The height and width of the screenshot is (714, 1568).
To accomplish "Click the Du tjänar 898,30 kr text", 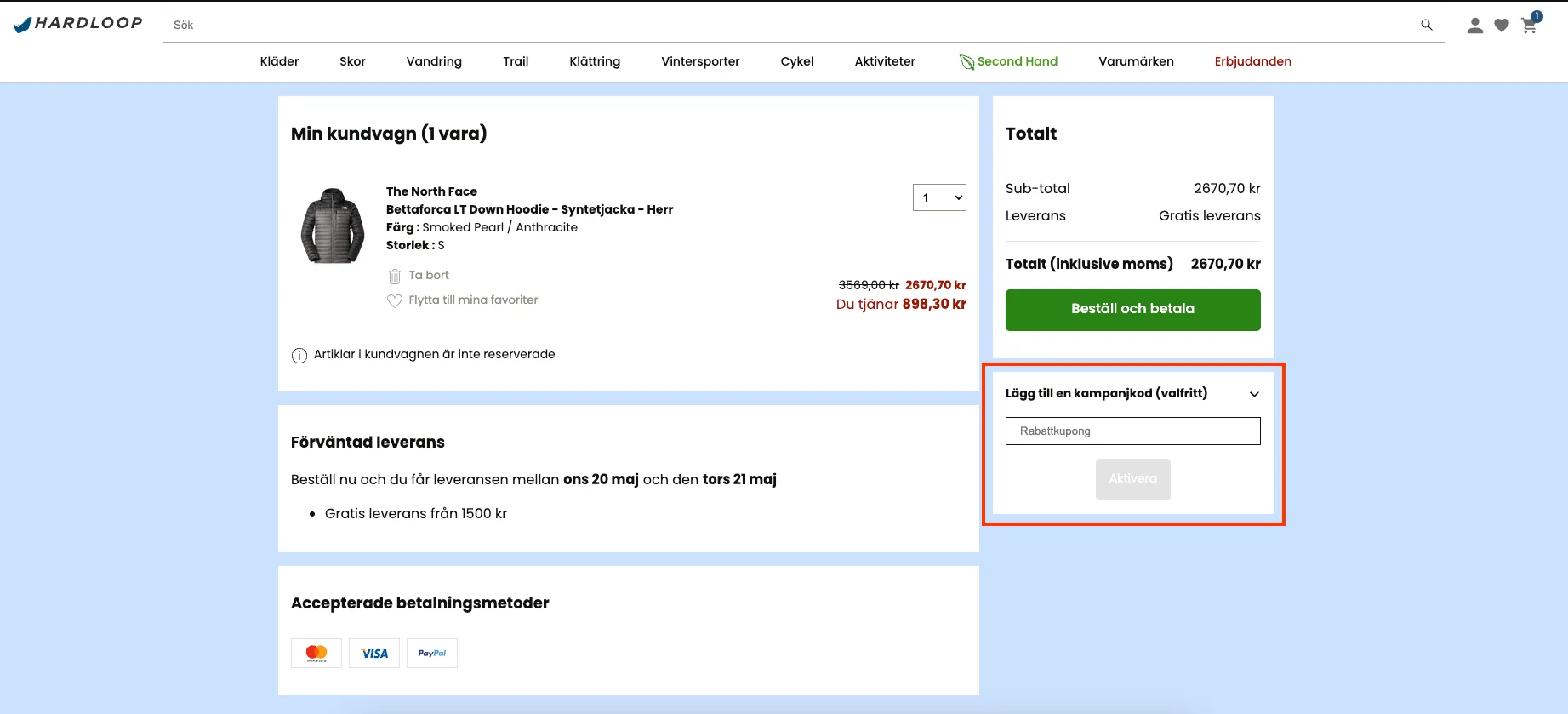I will pyautogui.click(x=901, y=304).
